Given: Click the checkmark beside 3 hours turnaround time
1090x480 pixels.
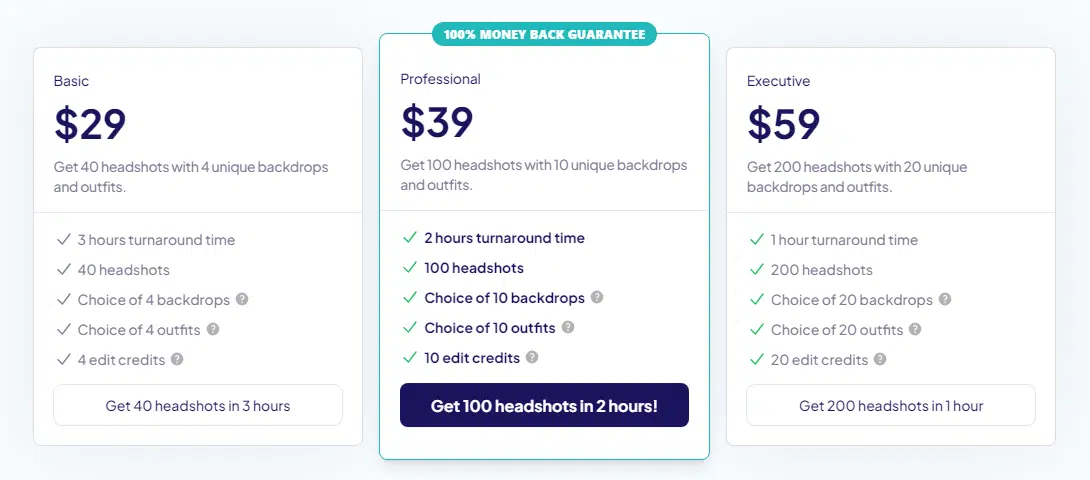Looking at the screenshot, I should point(63,240).
